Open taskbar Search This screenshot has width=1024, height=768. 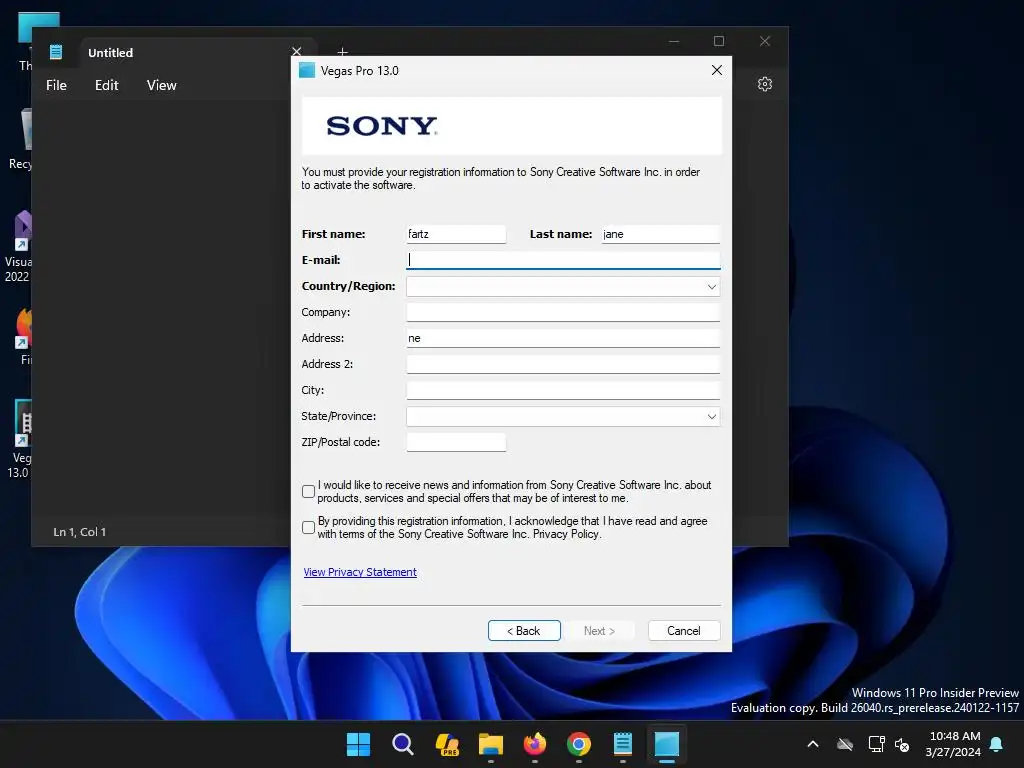402,744
